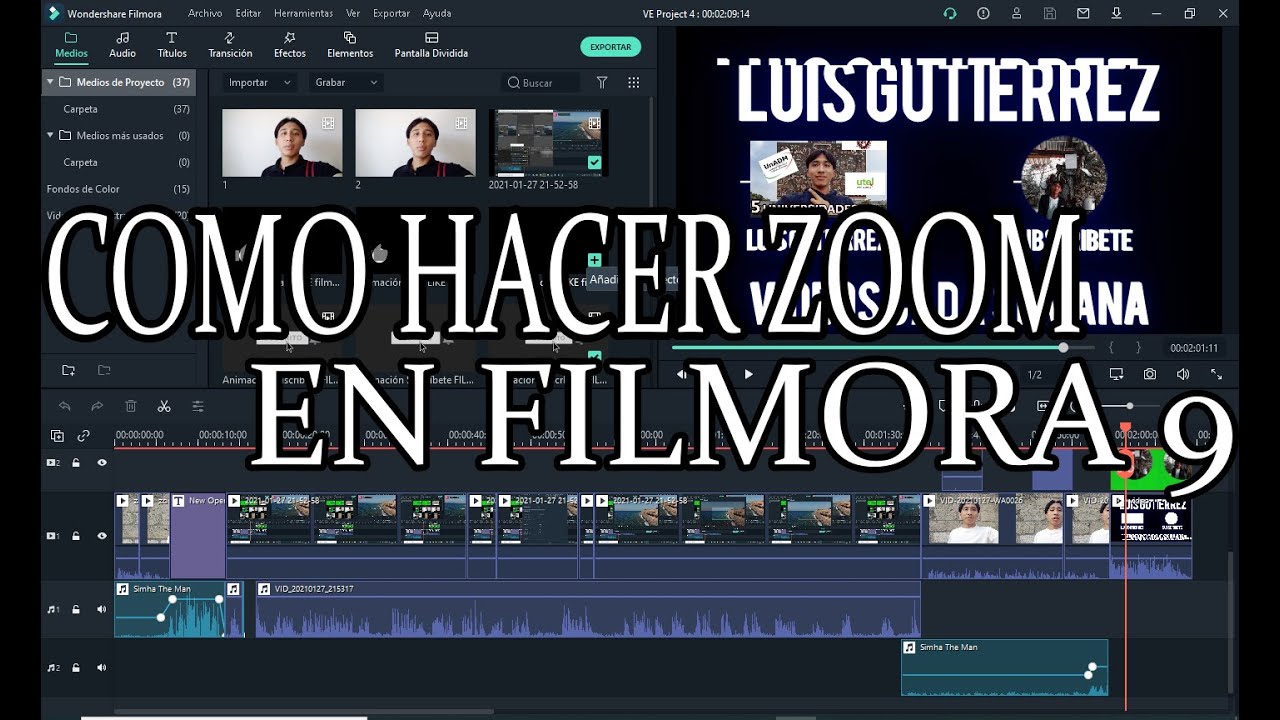Click the redo arrow in timeline toolbar

(97, 406)
